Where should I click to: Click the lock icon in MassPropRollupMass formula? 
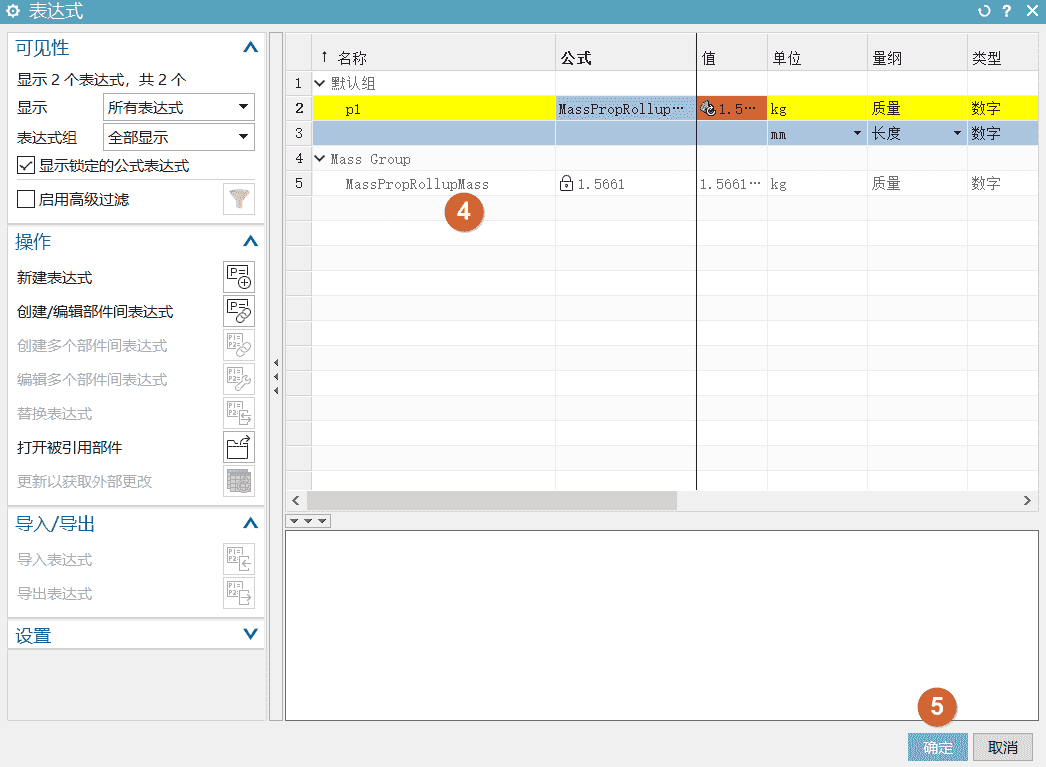click(566, 183)
